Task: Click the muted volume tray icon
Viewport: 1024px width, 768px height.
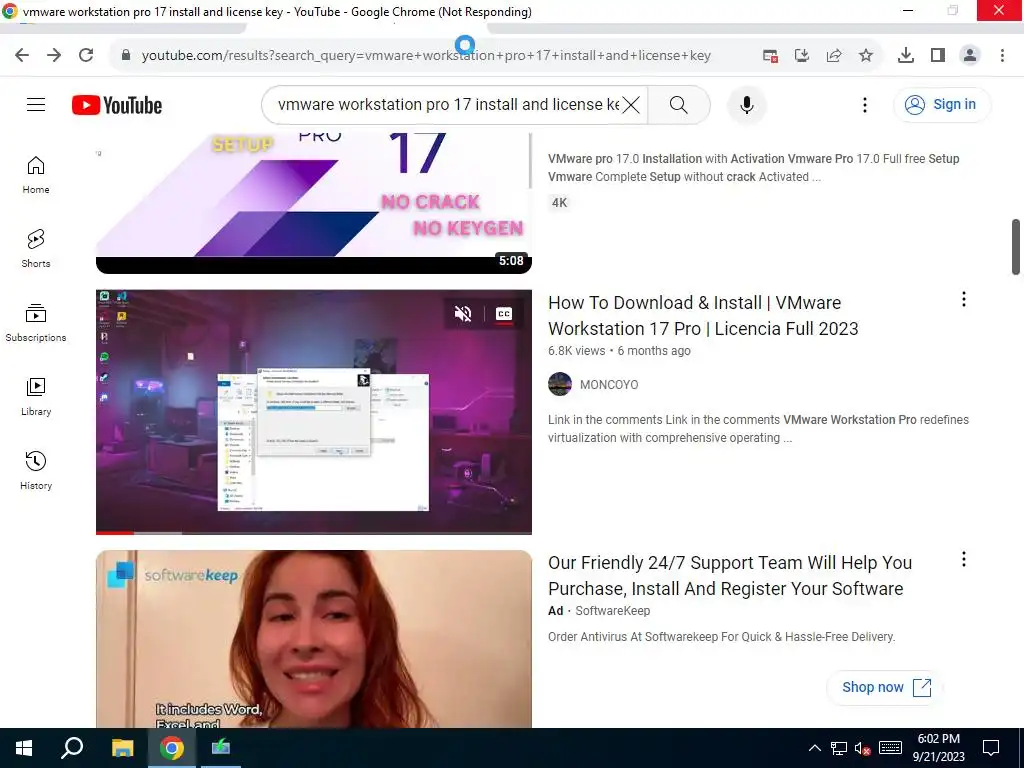Action: click(x=862, y=748)
